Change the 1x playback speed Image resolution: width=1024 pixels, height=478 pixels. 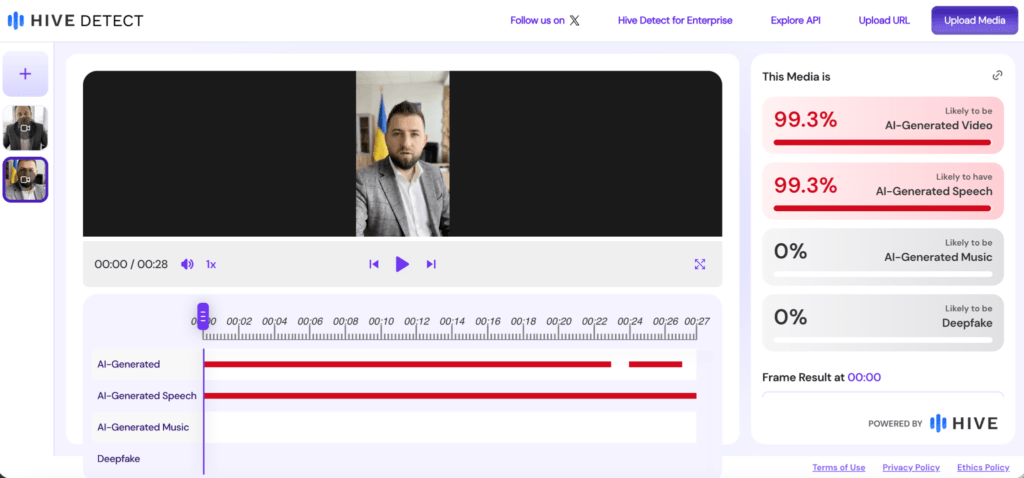click(x=211, y=264)
